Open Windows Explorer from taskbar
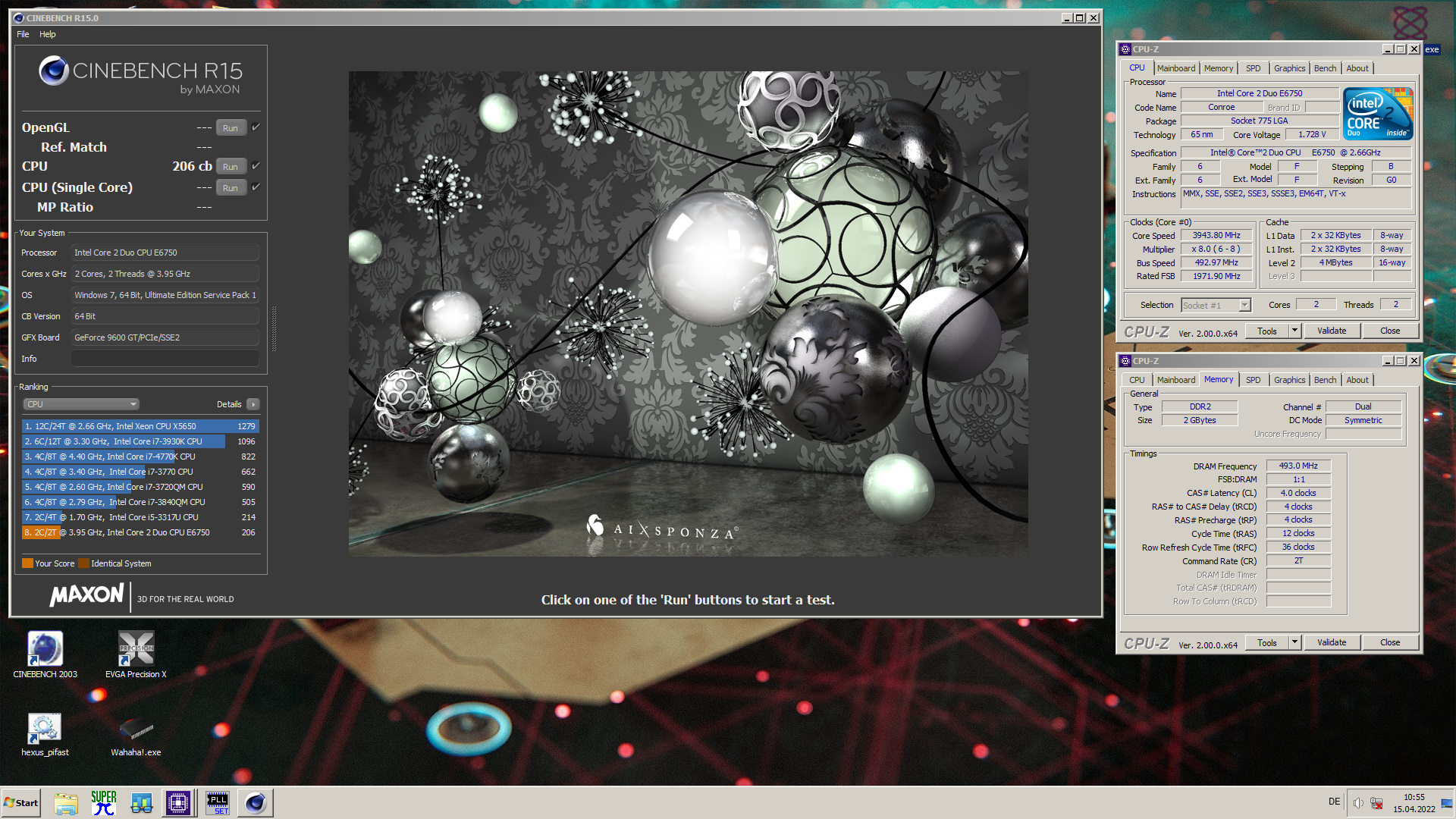 point(66,803)
